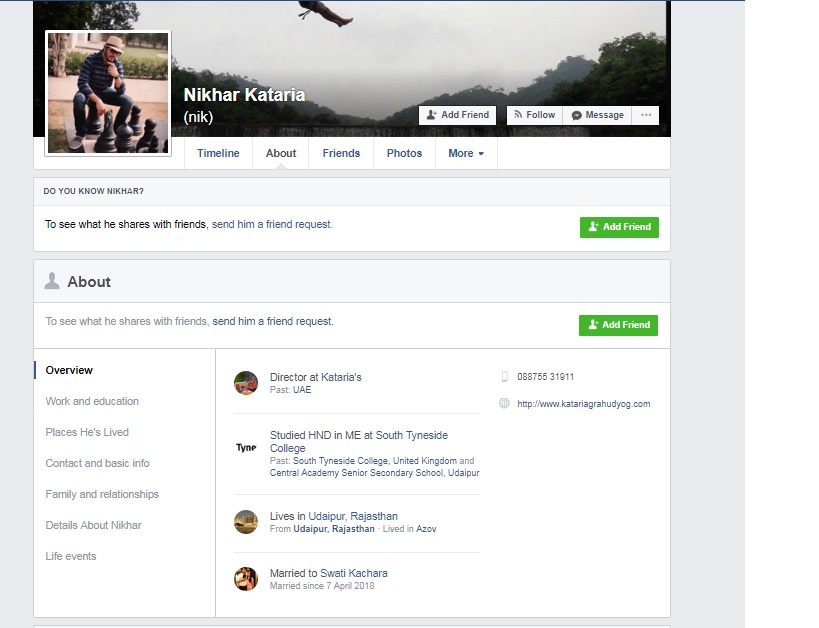Click green Add Friend button in About section
The image size is (819, 628).
pyautogui.click(x=618, y=325)
